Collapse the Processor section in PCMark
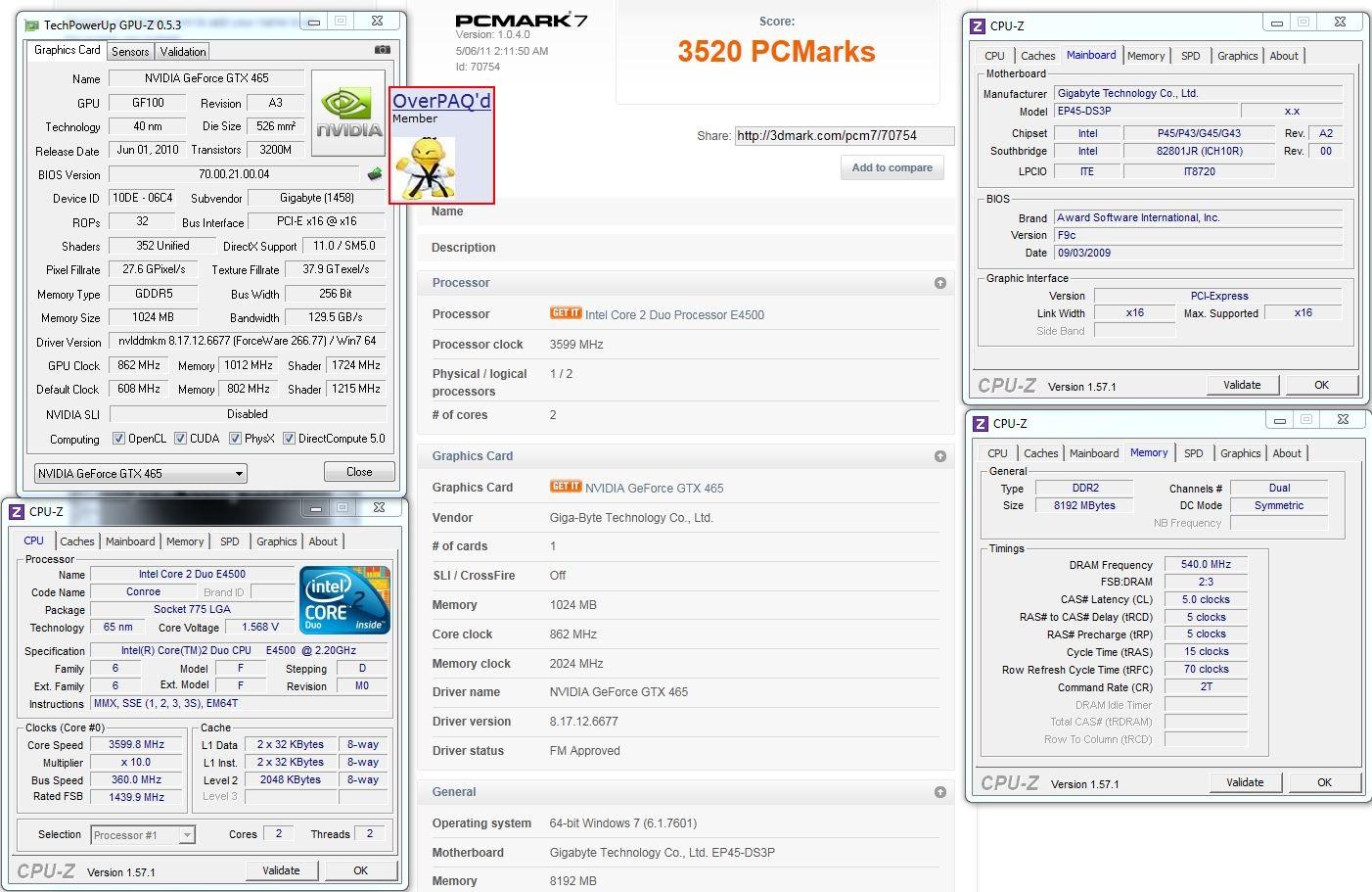Image resolution: width=1372 pixels, height=892 pixels. [x=940, y=283]
